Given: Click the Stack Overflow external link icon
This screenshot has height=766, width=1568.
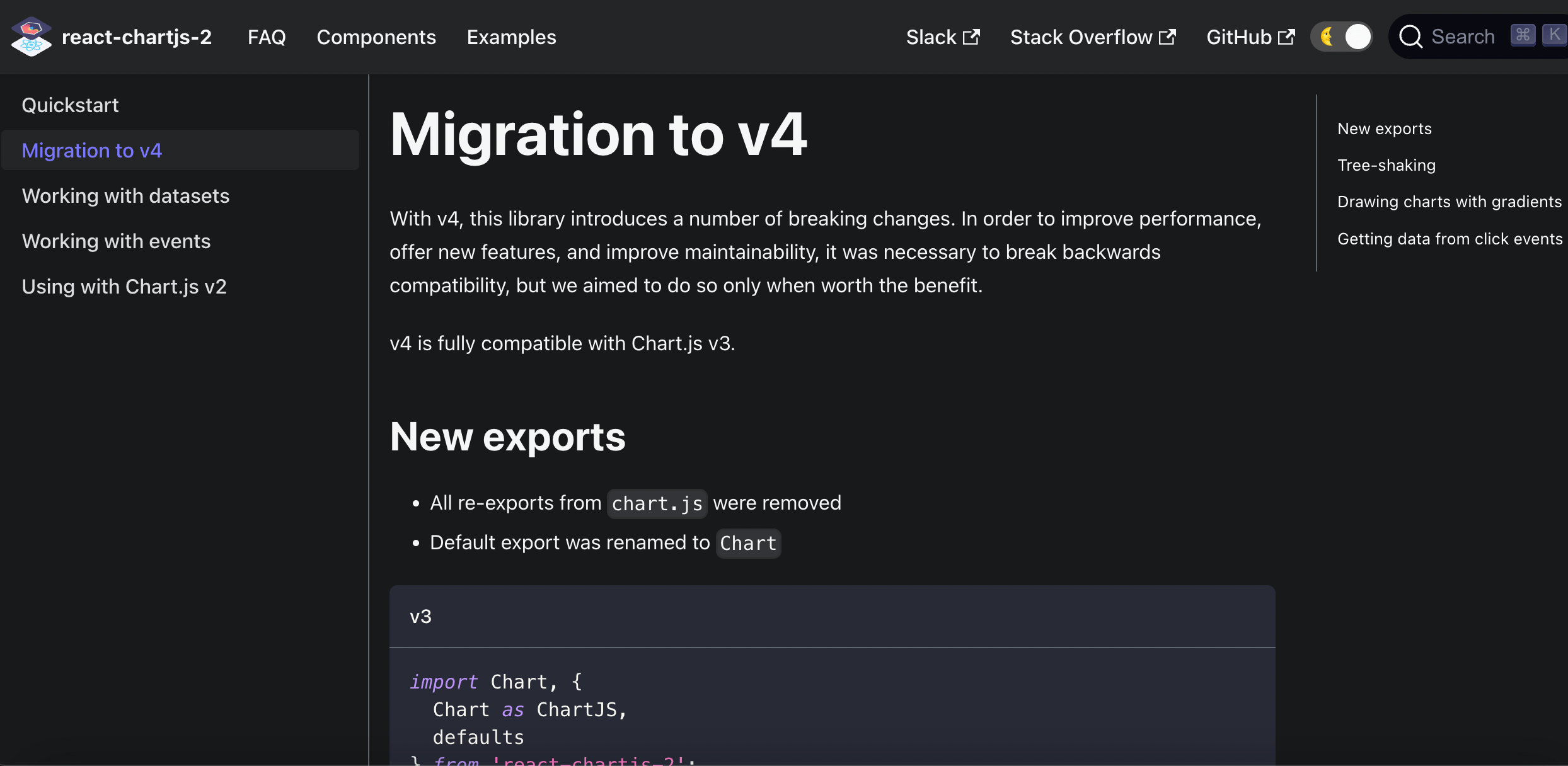Looking at the screenshot, I should click(x=1167, y=37).
